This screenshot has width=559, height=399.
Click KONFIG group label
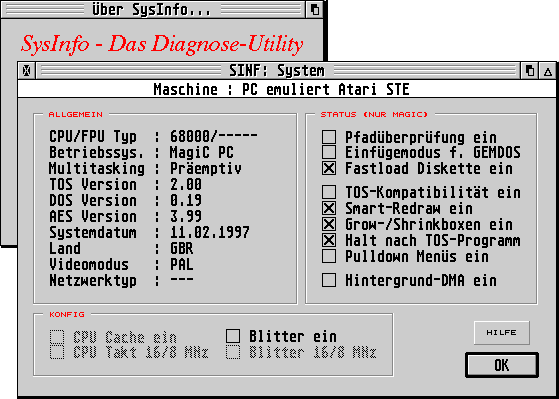pyautogui.click(x=67, y=314)
